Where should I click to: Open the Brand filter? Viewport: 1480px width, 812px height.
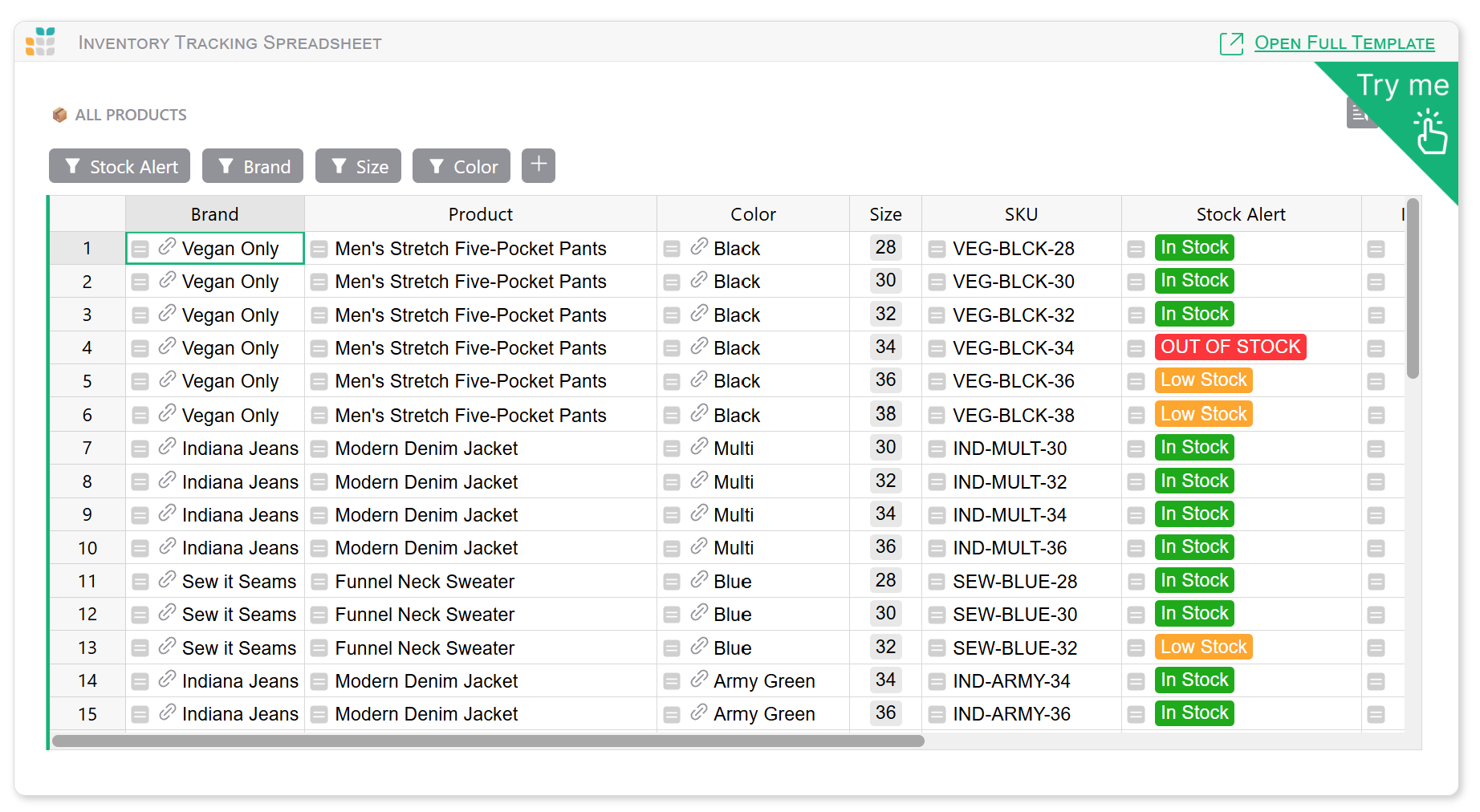pos(253,166)
